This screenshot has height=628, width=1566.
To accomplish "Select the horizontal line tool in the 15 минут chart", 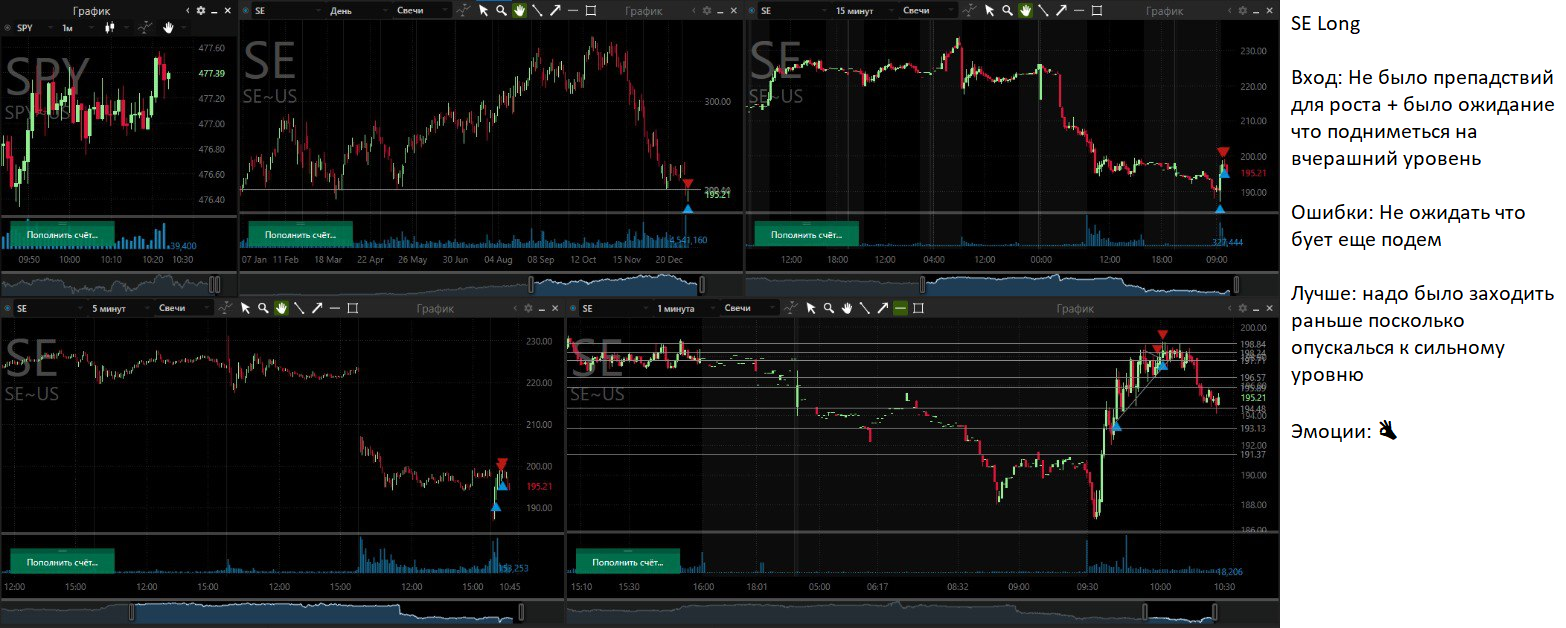I will tap(1079, 11).
